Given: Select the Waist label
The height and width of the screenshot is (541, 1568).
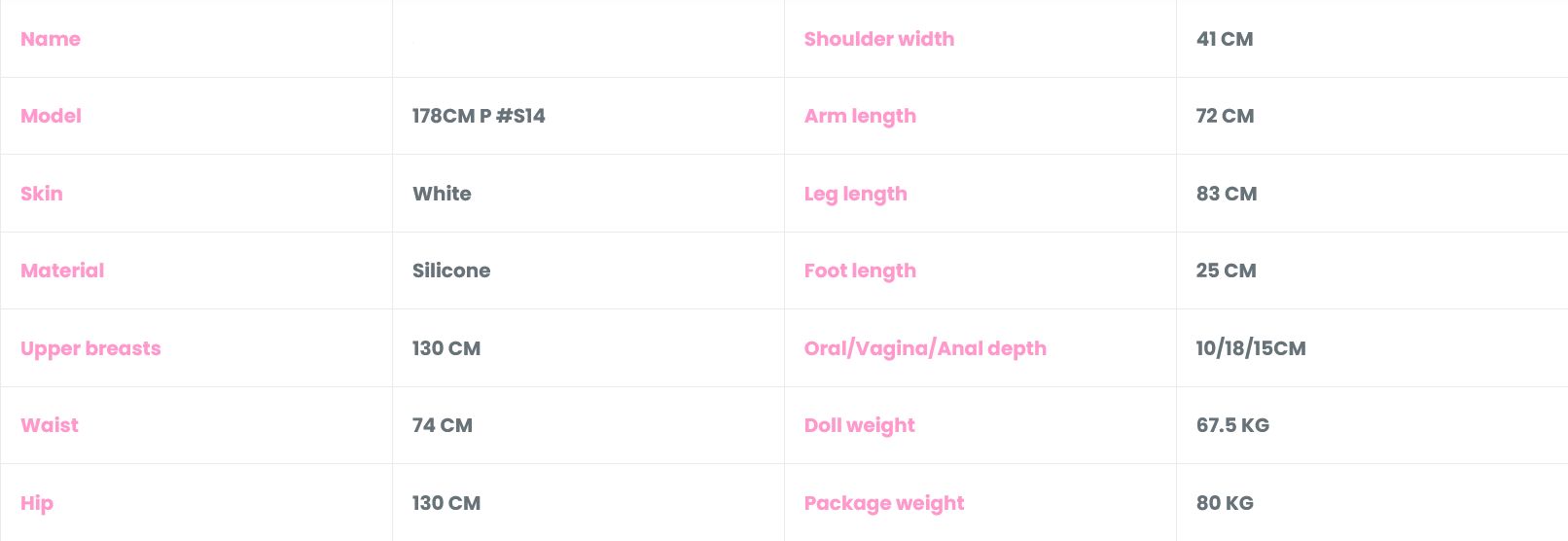Looking at the screenshot, I should pos(50,425).
